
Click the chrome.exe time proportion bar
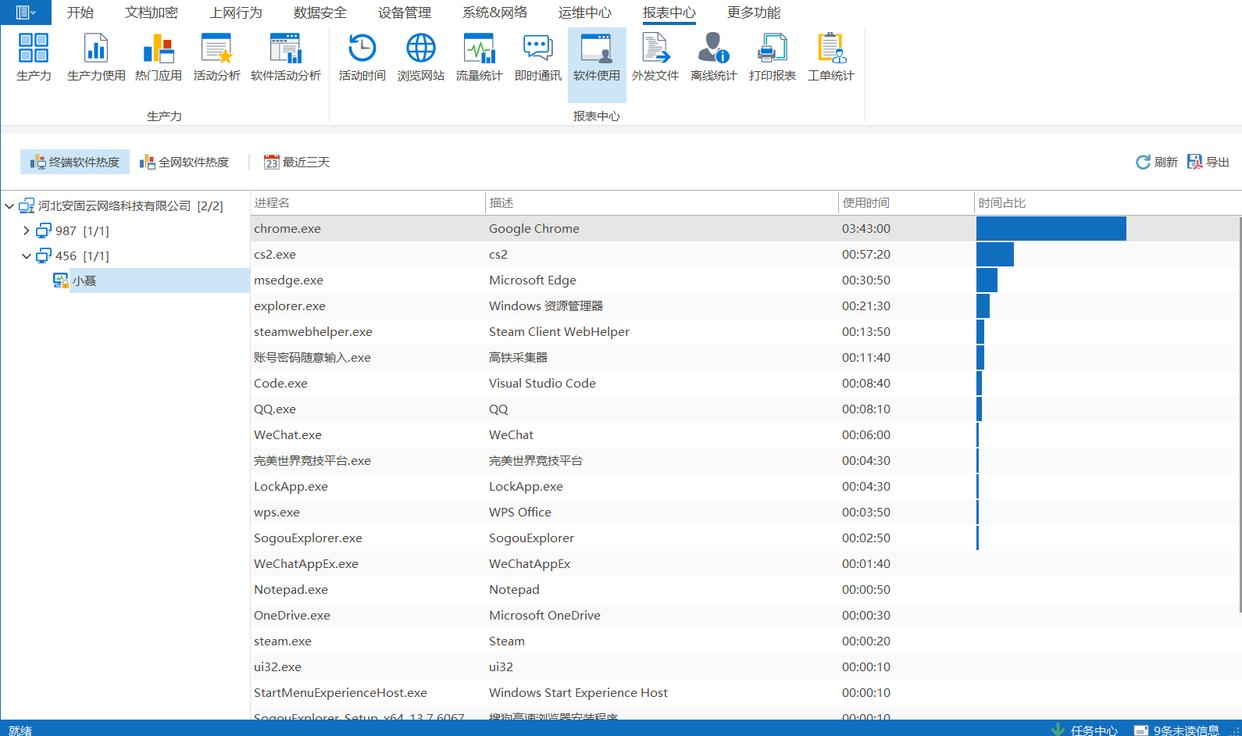tap(1050, 229)
